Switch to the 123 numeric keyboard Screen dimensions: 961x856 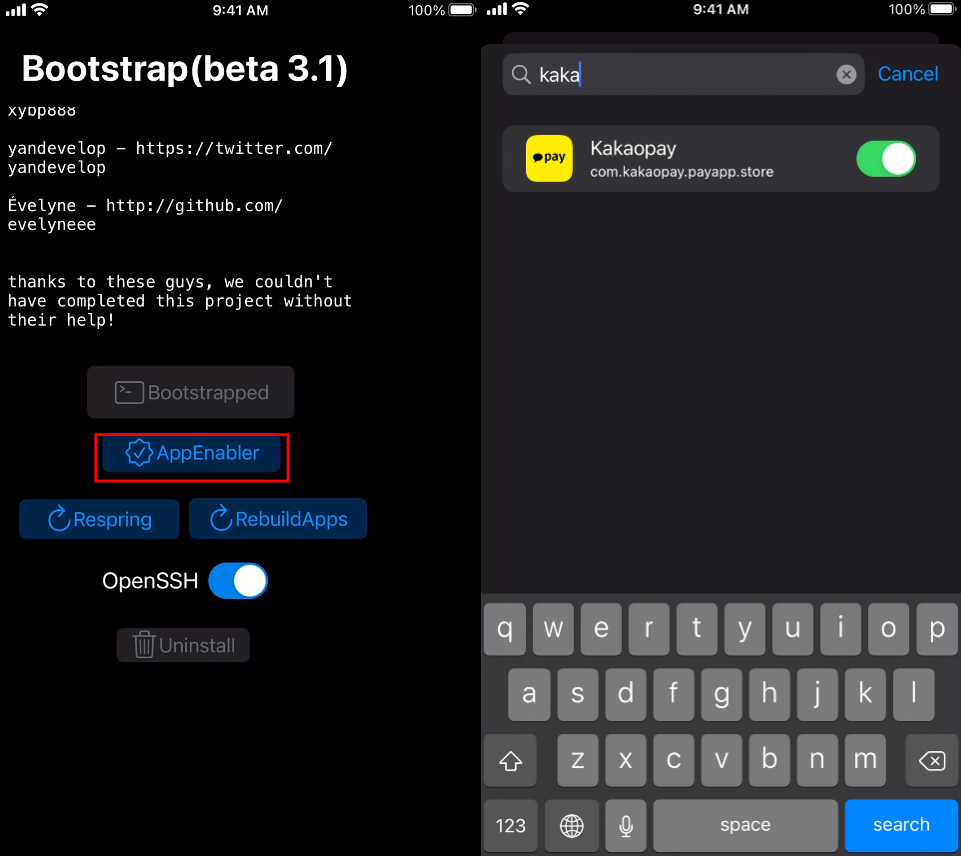click(x=511, y=825)
